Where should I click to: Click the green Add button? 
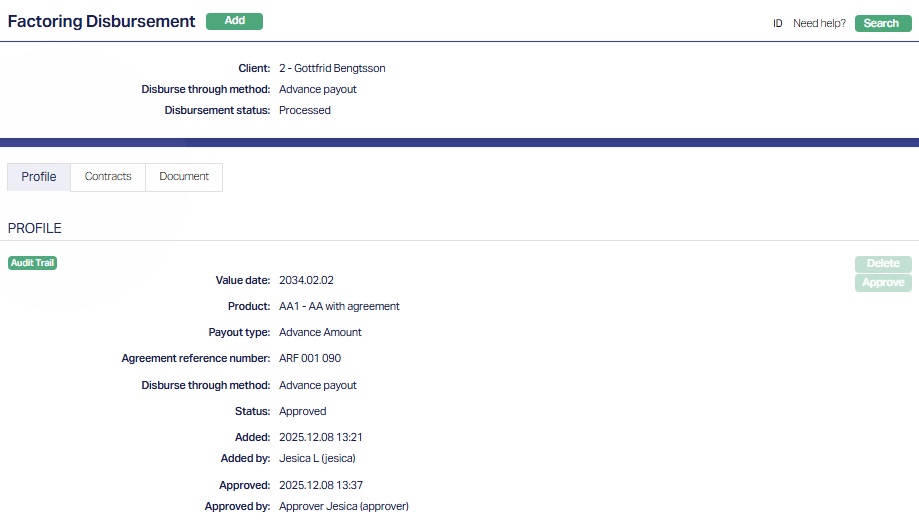[x=234, y=21]
